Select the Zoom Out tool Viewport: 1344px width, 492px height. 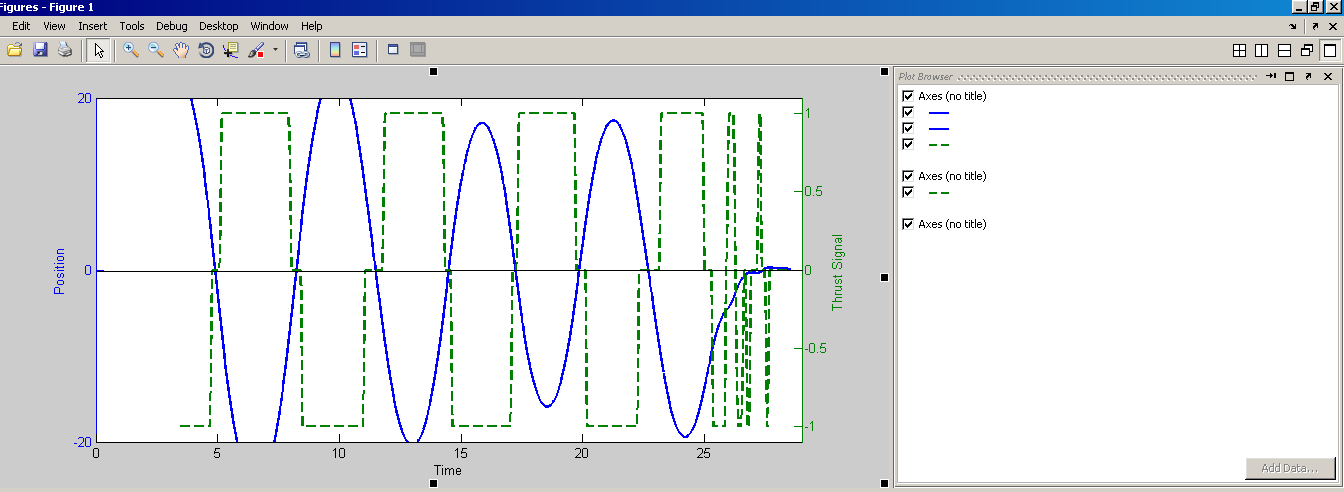click(156, 49)
